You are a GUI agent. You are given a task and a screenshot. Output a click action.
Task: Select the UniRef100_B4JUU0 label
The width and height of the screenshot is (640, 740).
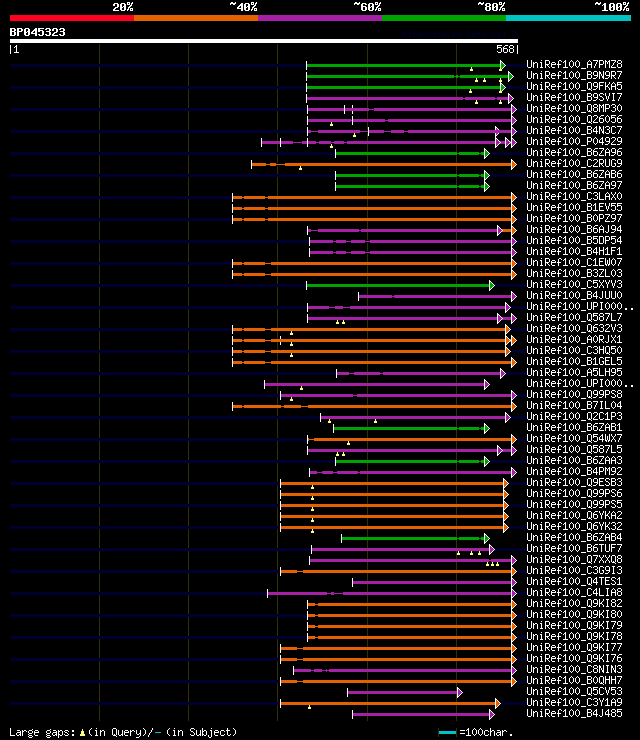574,295
